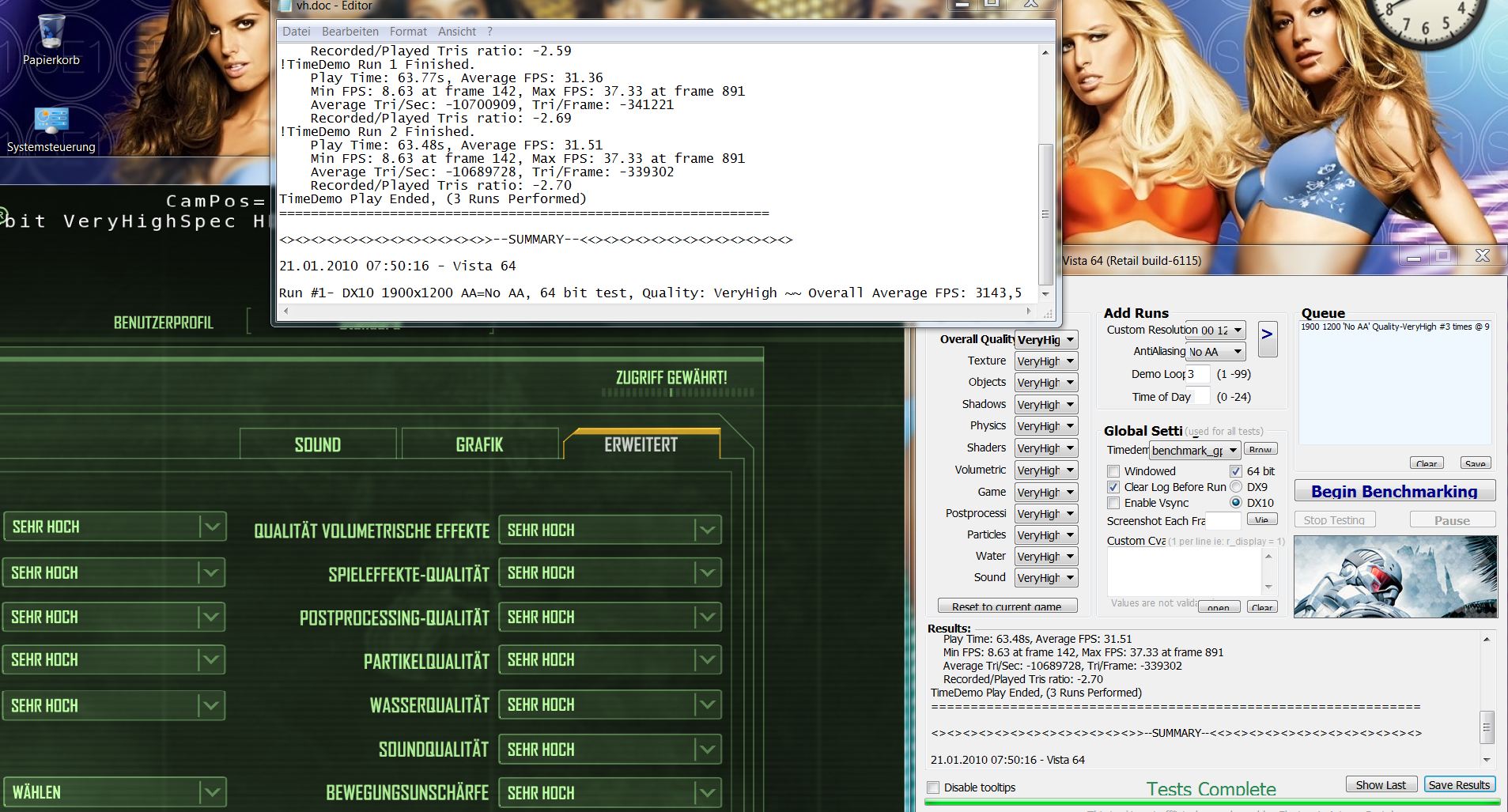The width and height of the screenshot is (1508, 812).
Task: Click the Crysis nanosuit image
Action: 1395,576
